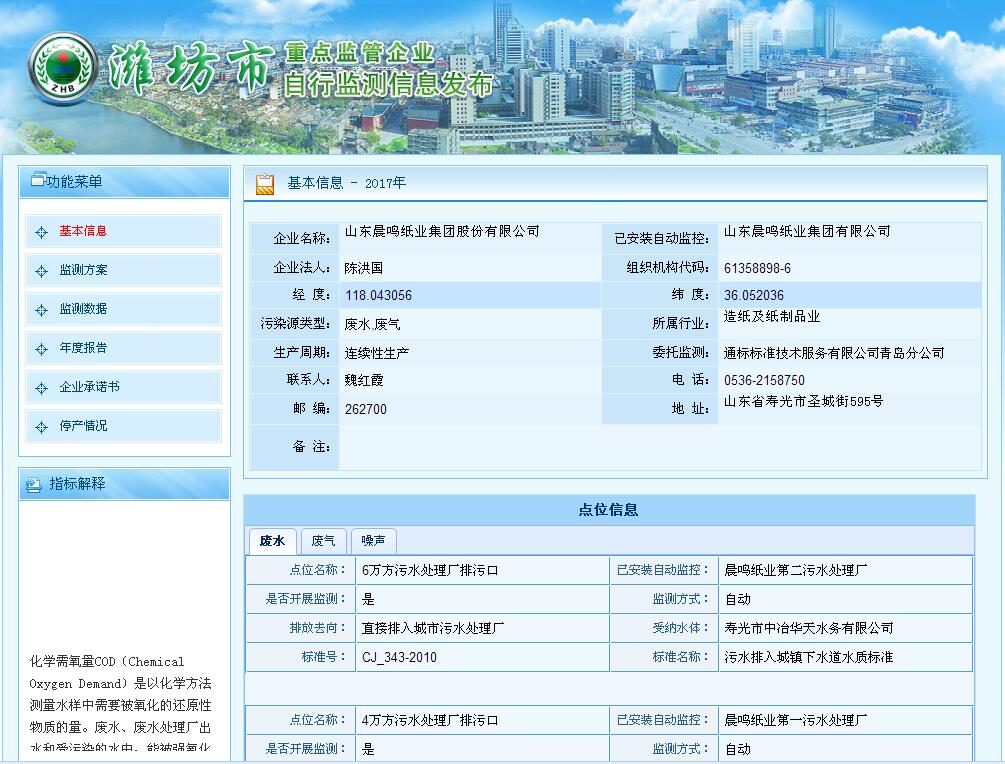This screenshot has width=1005, height=764.
Task: Switch to the 噪声 tab
Action: pyautogui.click(x=373, y=541)
